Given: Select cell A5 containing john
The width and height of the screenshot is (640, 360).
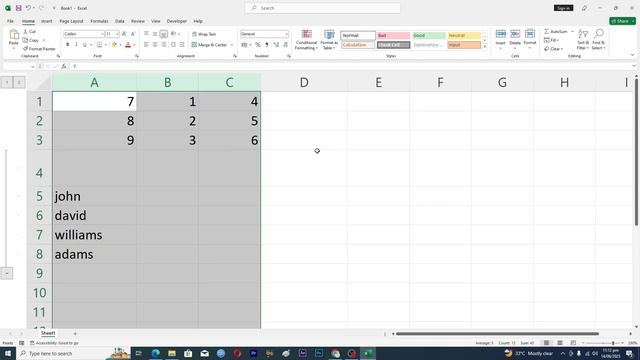Looking at the screenshot, I should coord(94,196).
